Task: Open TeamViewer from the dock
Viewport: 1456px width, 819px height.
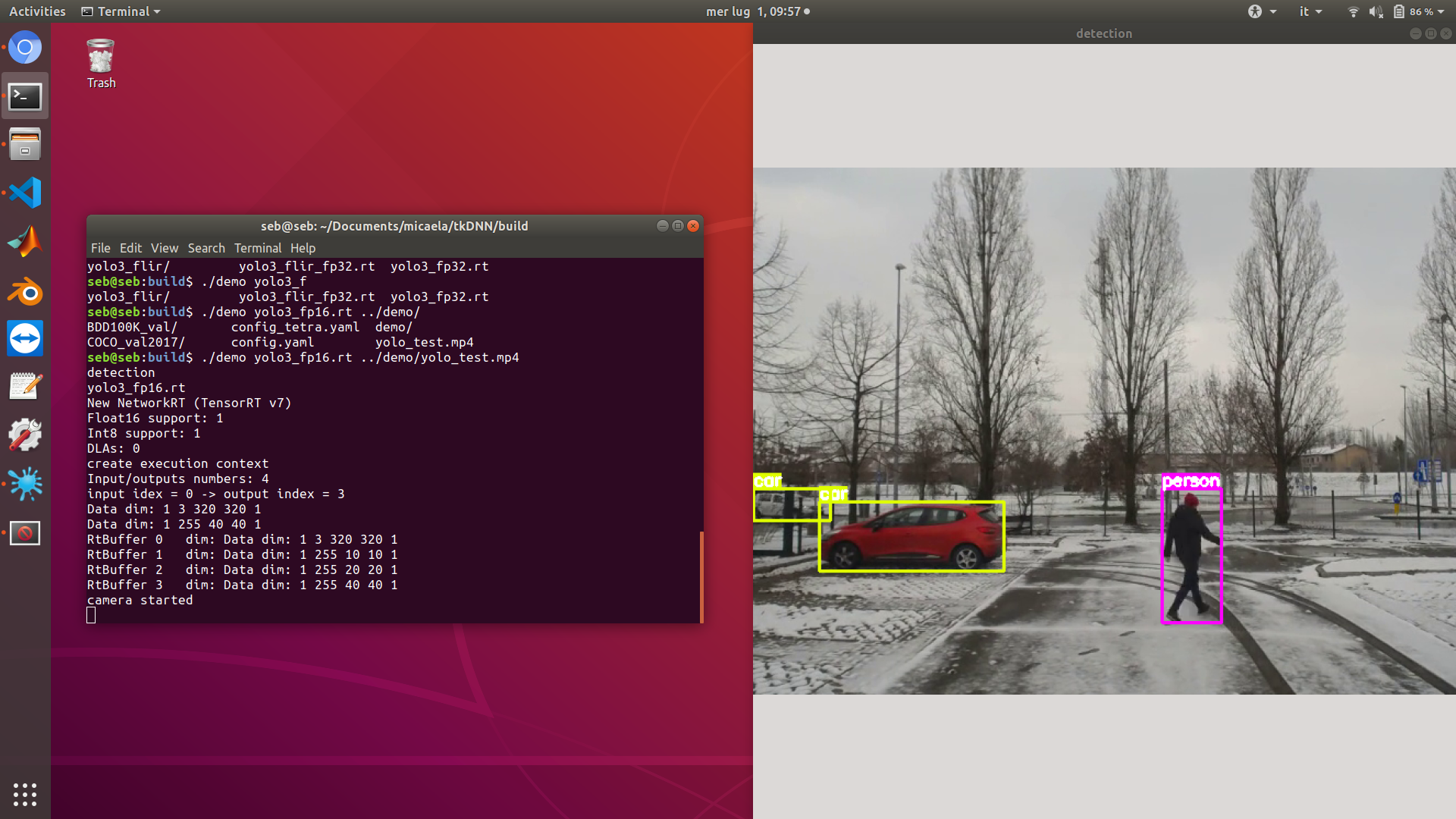Action: (x=25, y=338)
